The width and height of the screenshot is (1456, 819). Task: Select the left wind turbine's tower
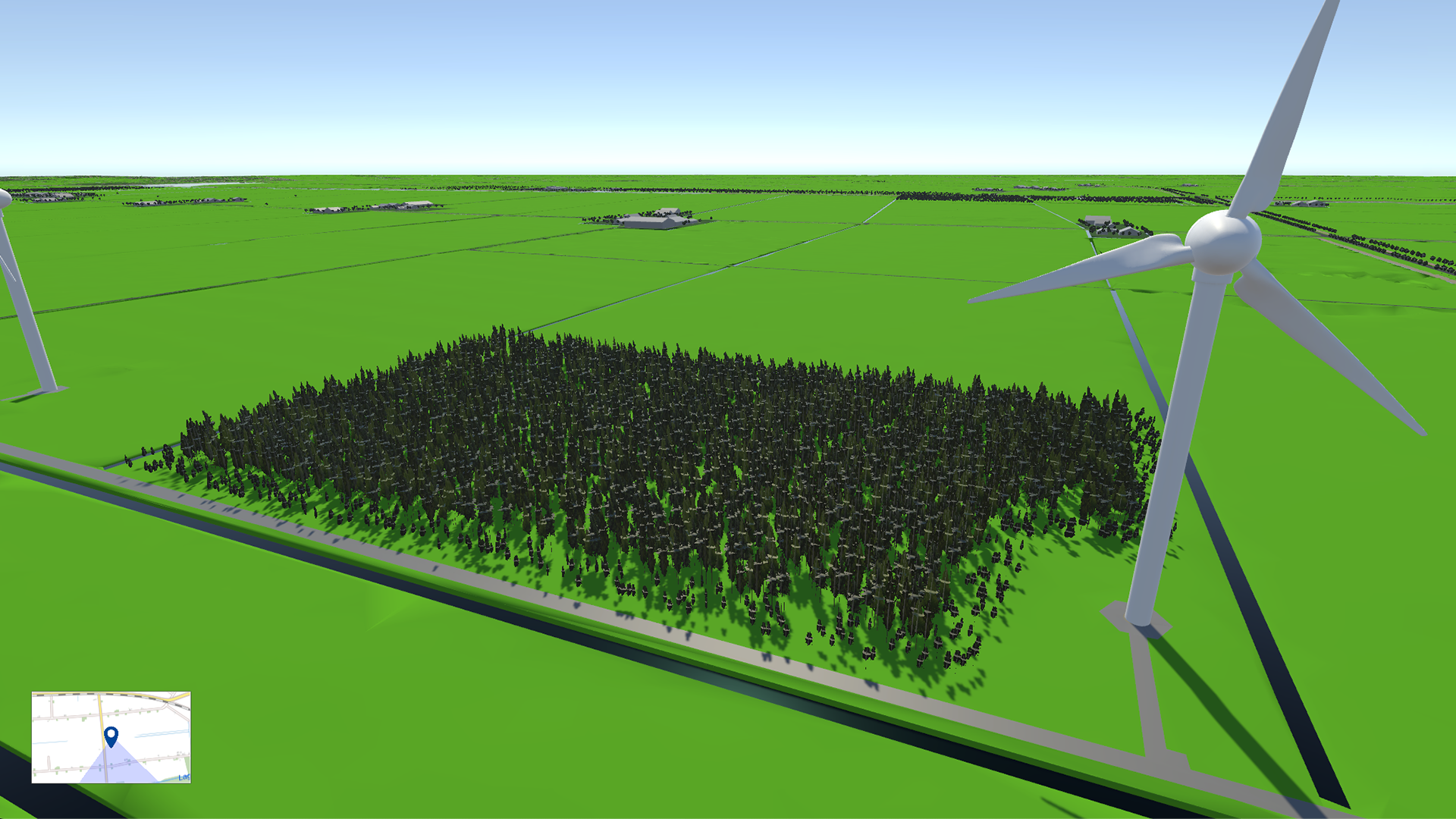[29, 318]
